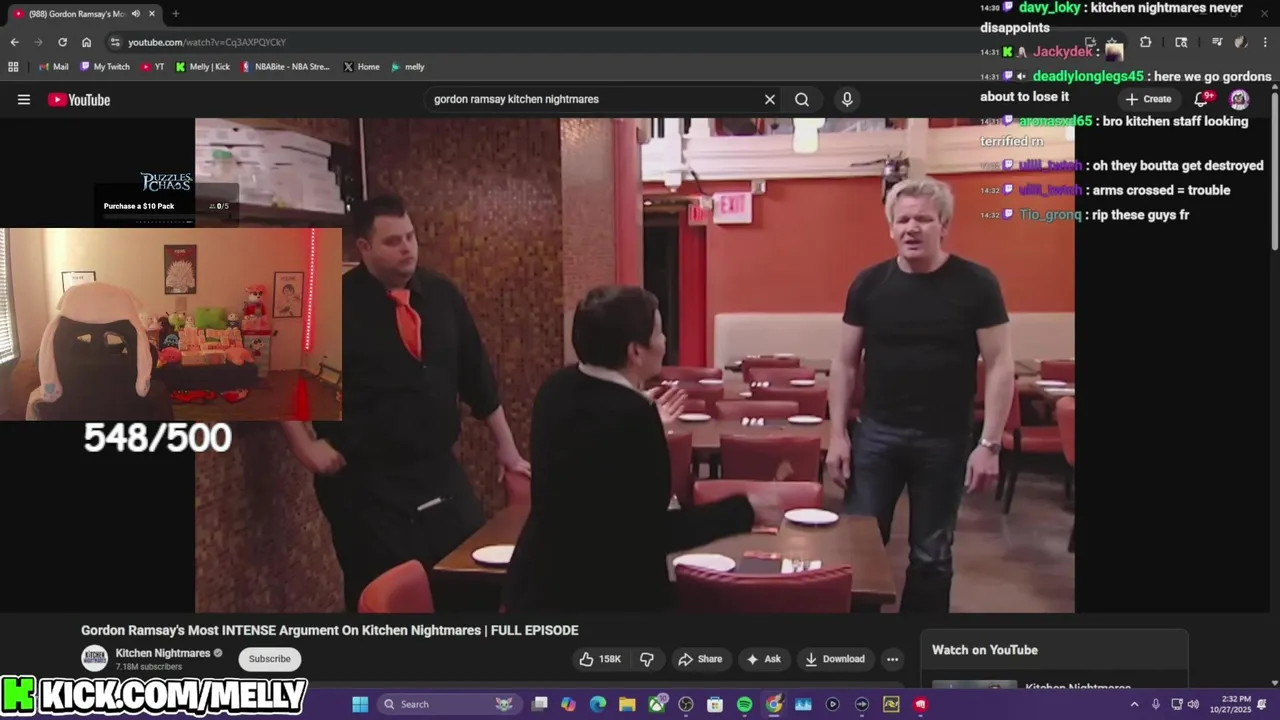The image size is (1280, 720).
Task: Open My Twitch bookmark
Action: (x=104, y=67)
